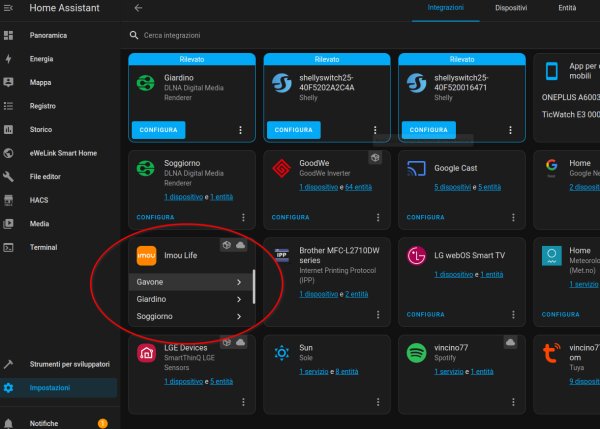Open three-dot menu on Brother MFC-L2710DW card
The height and width of the screenshot is (429, 600).
coord(378,315)
